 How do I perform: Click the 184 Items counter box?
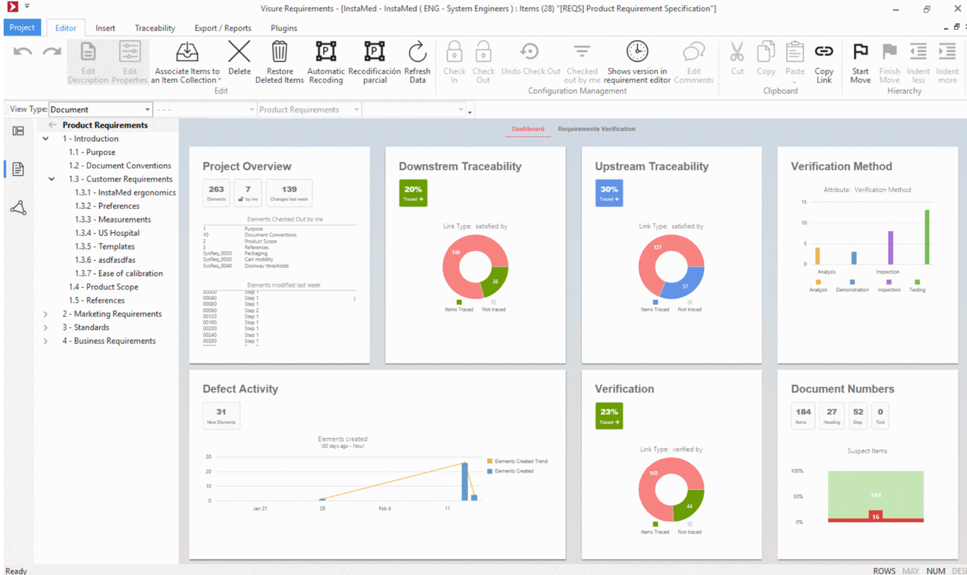tap(803, 415)
